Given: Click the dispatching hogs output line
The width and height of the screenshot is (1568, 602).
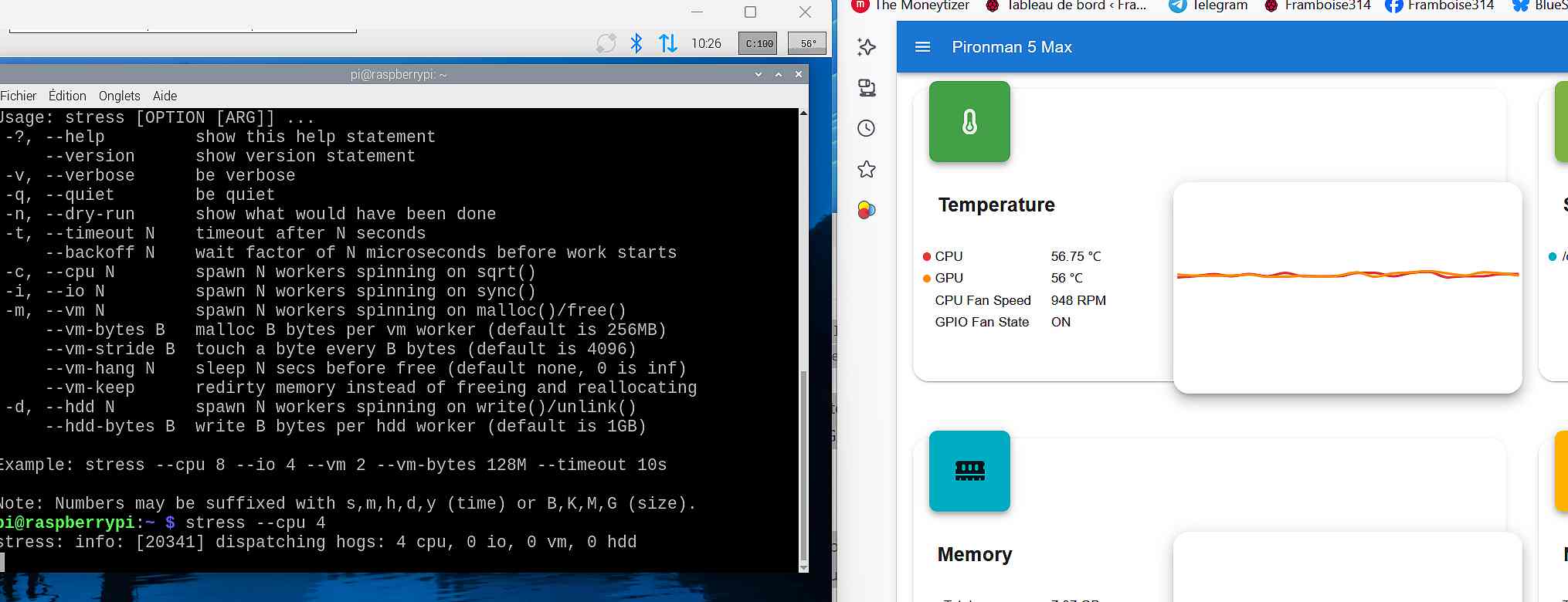Looking at the screenshot, I should [318, 542].
